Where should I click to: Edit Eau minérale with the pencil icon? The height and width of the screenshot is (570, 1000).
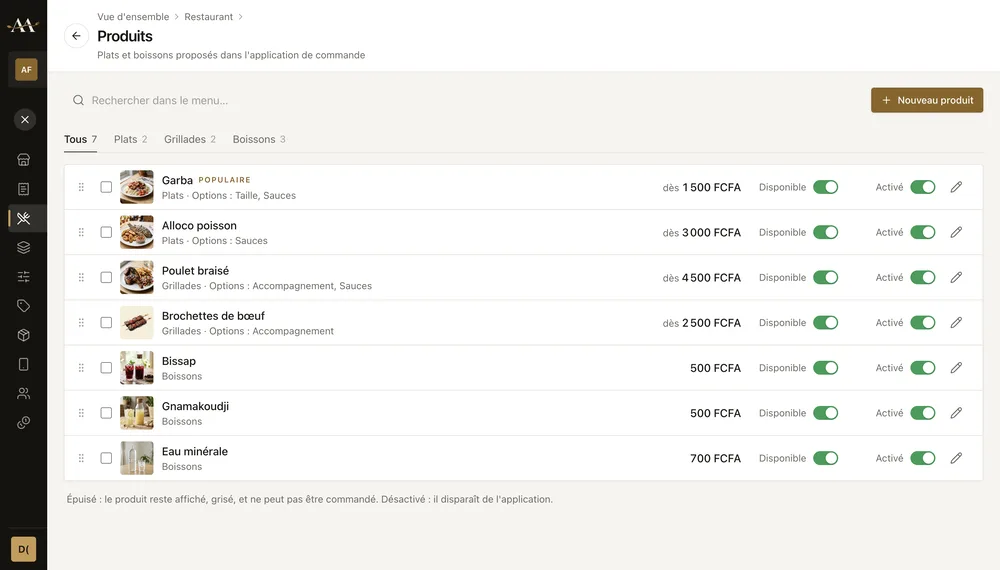click(956, 458)
